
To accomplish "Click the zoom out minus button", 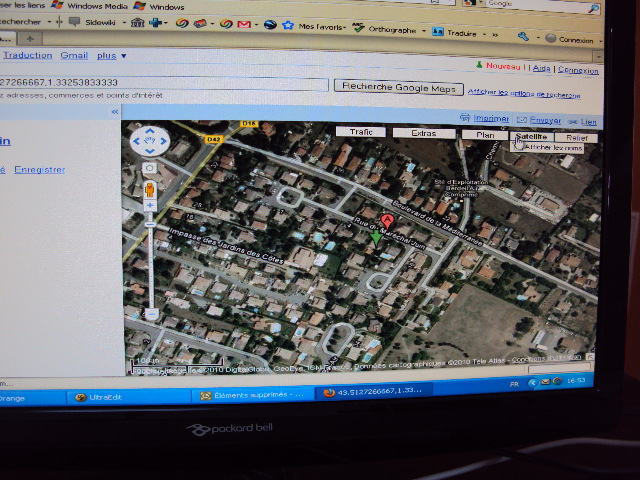I will 152,314.
